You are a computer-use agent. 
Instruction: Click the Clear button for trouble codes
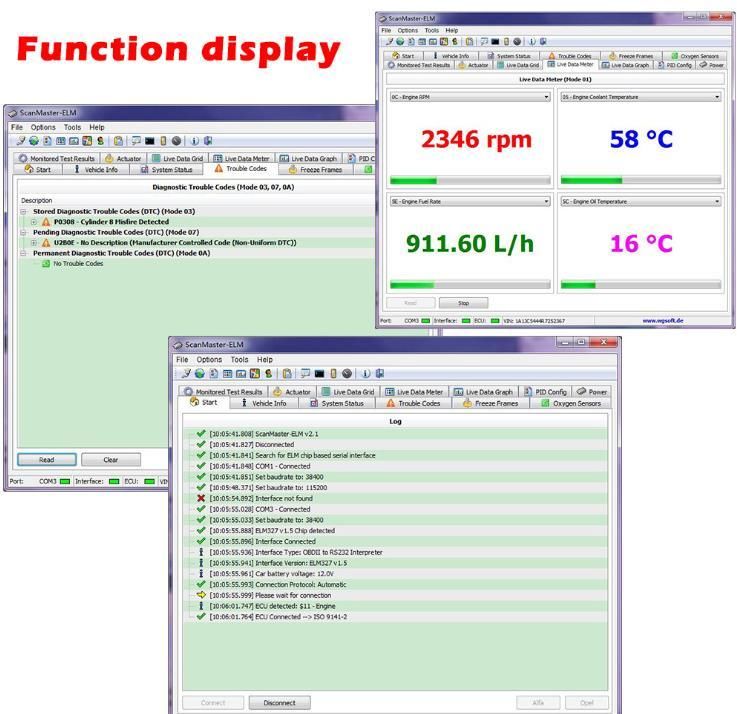coord(112,460)
